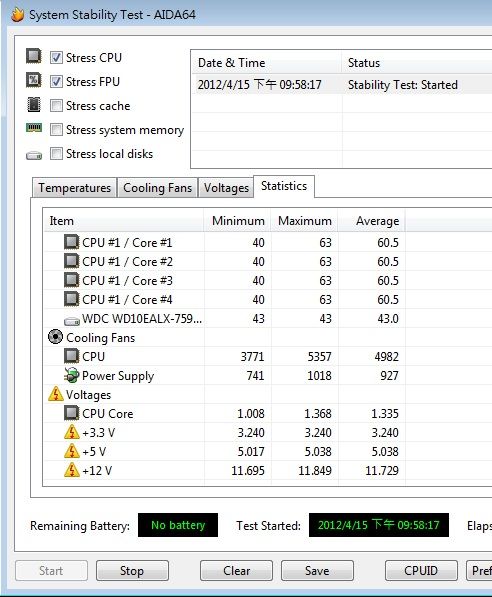The height and width of the screenshot is (597, 492).
Task: Switch to the Temperatures tab
Action: [x=74, y=188]
